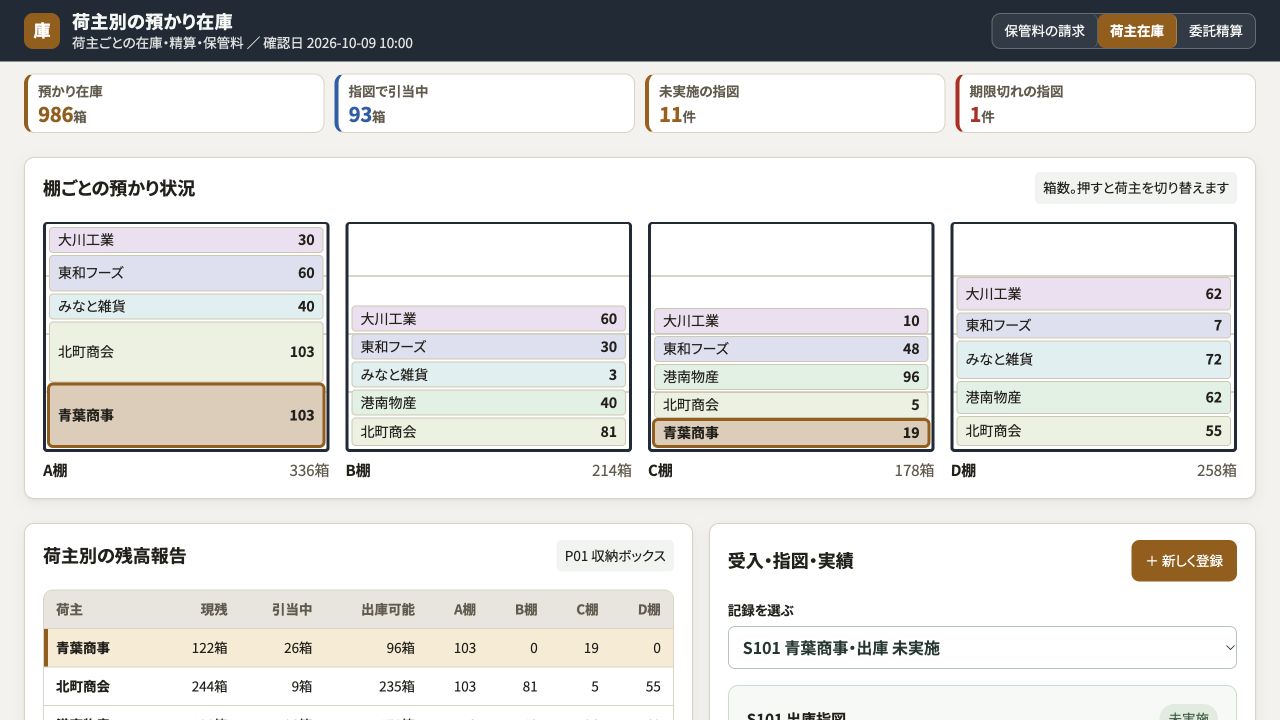Select 港南物産 40 segment in B棚
Viewport: 1280px width, 720px height.
click(x=489, y=403)
